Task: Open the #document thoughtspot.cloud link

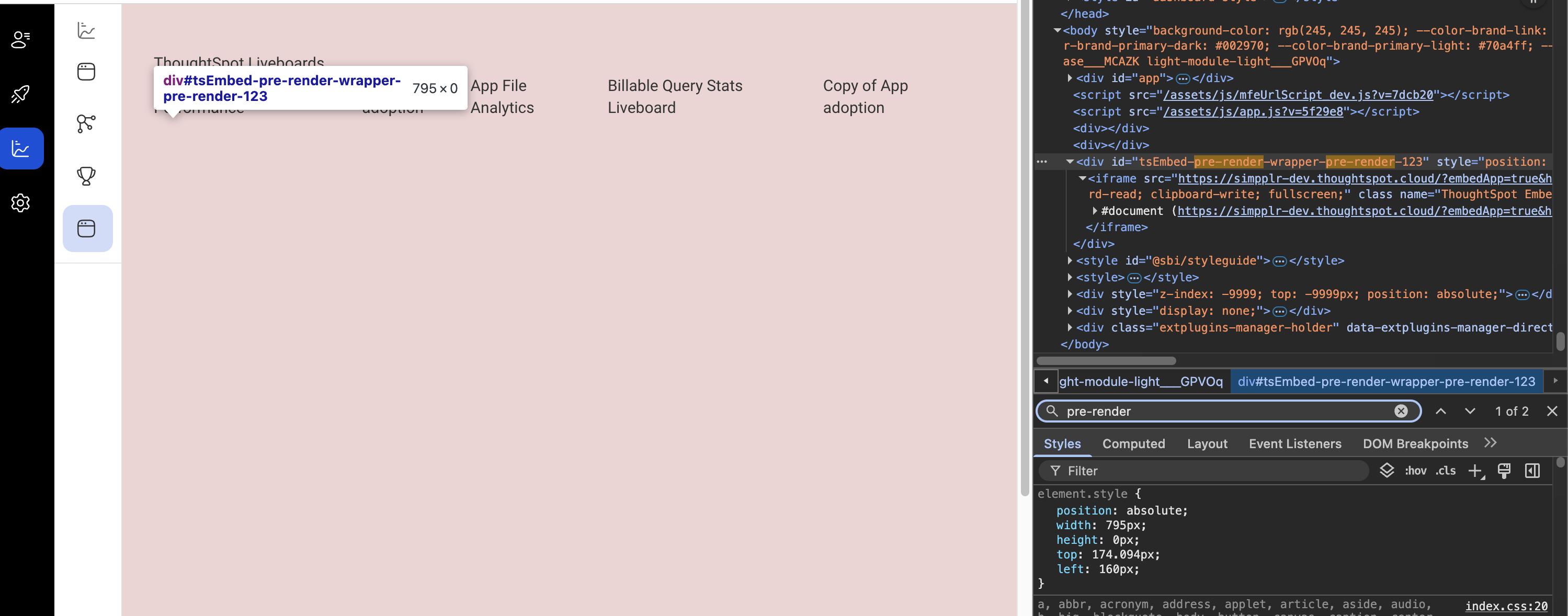Action: (1365, 211)
